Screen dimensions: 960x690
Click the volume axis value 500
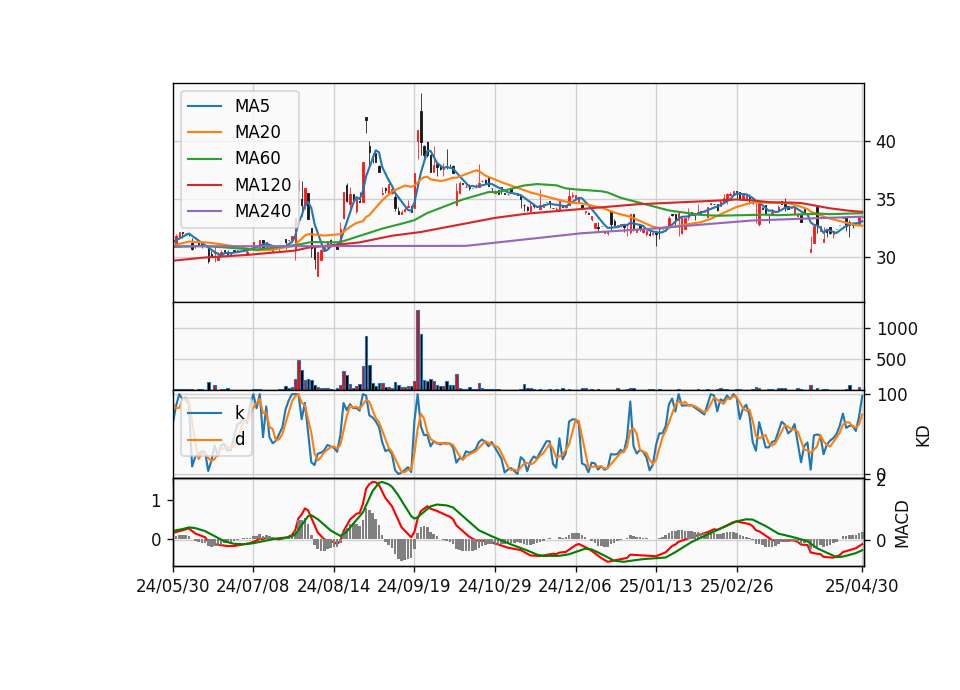click(x=891, y=360)
